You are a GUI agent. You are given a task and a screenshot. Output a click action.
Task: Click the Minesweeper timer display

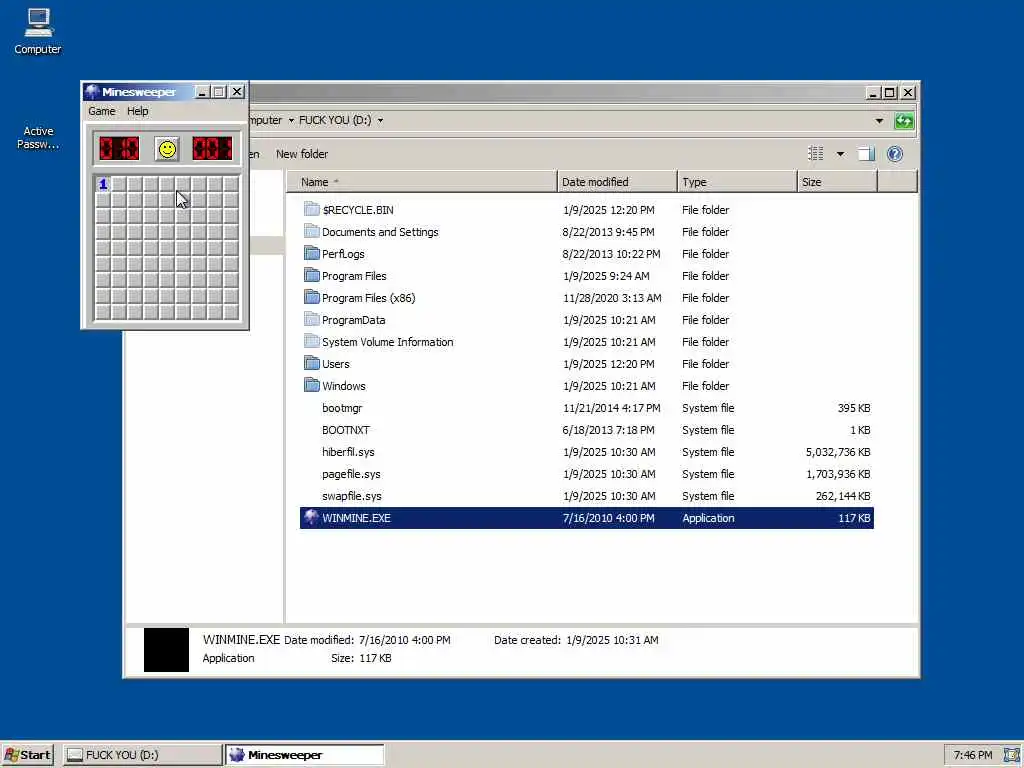212,149
